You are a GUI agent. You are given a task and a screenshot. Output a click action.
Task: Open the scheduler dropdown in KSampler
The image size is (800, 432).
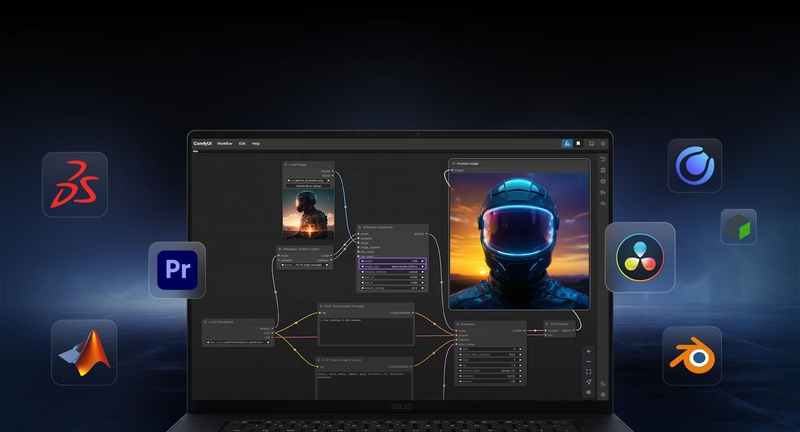tap(490, 376)
